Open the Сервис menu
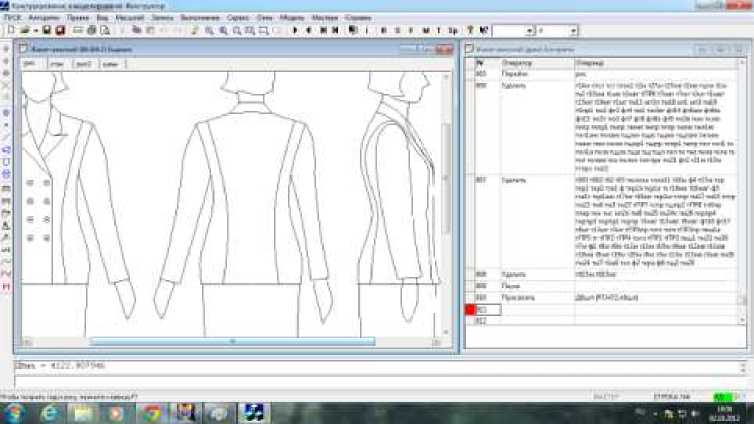The height and width of the screenshot is (424, 754). [238, 17]
